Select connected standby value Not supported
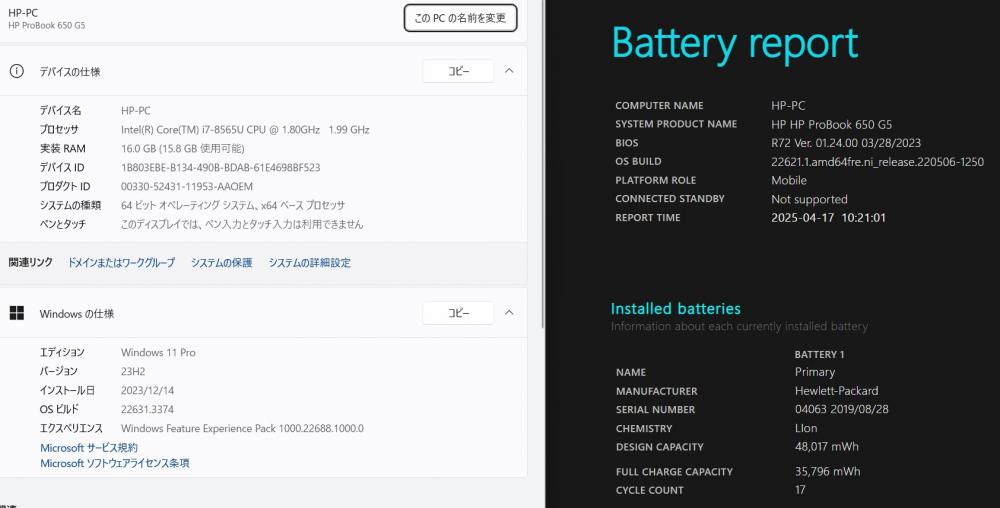 coord(809,200)
